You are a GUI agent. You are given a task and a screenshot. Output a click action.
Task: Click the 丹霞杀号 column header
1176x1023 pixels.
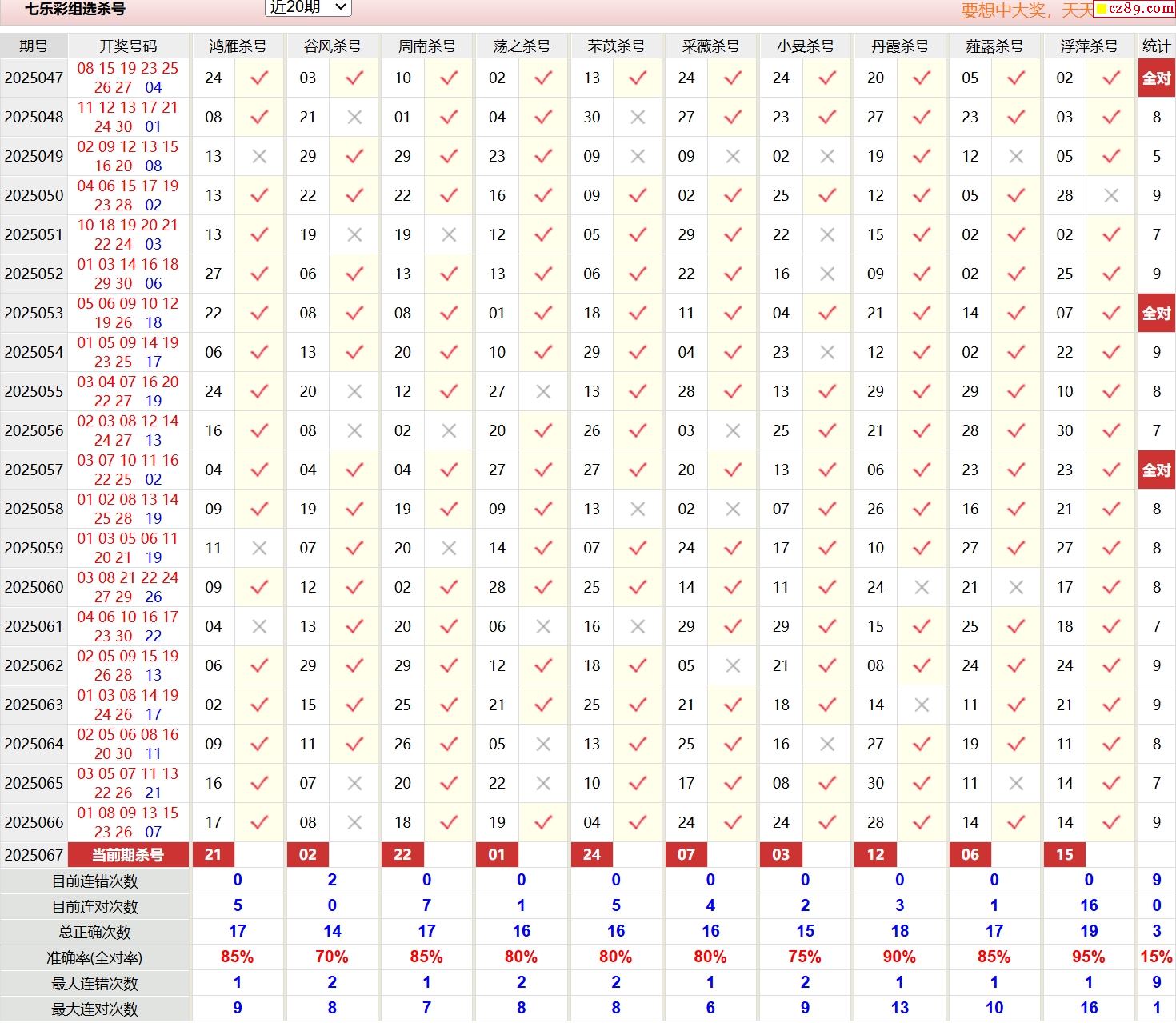[x=899, y=46]
